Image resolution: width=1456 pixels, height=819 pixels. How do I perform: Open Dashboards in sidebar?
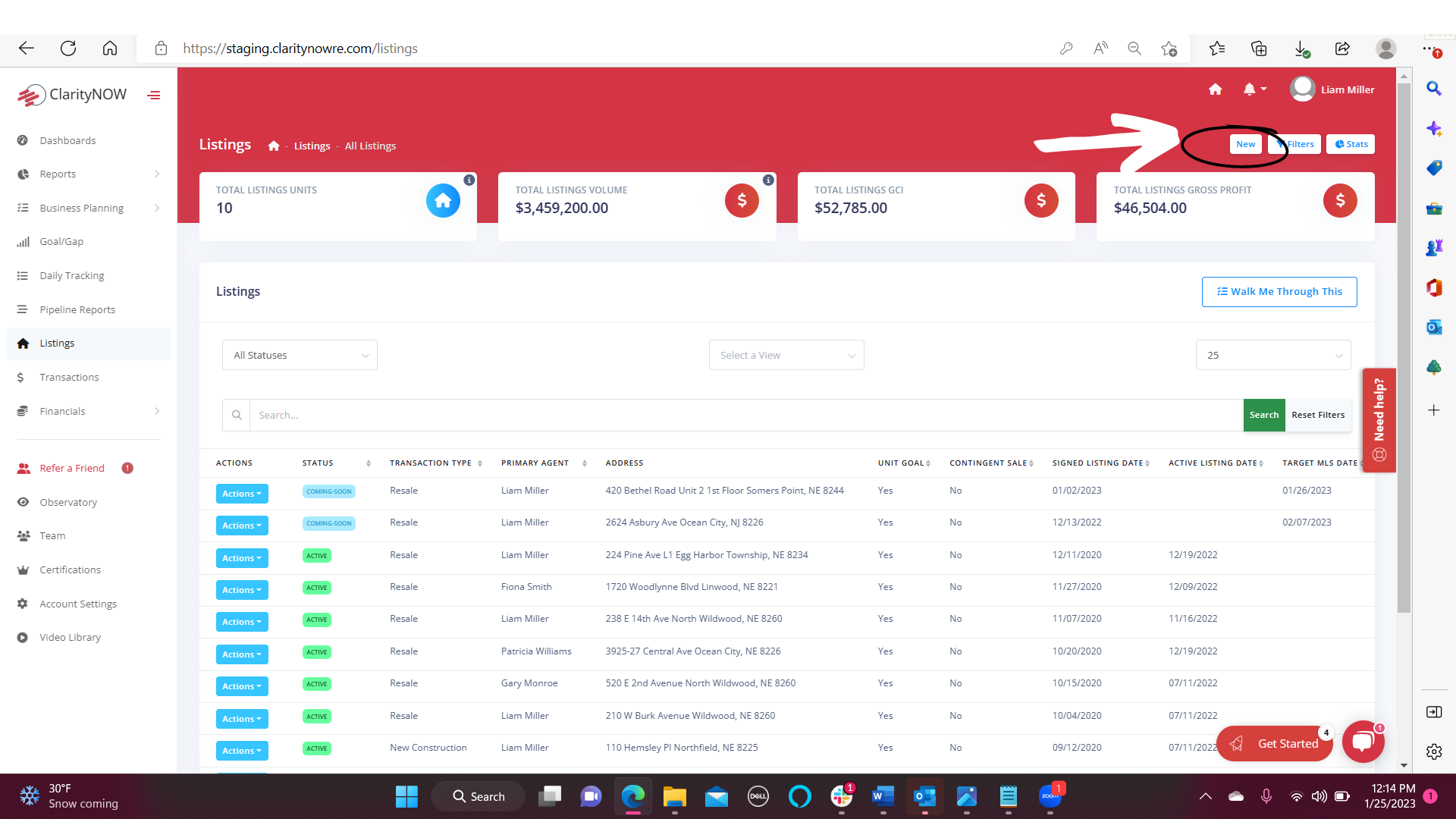coord(67,140)
